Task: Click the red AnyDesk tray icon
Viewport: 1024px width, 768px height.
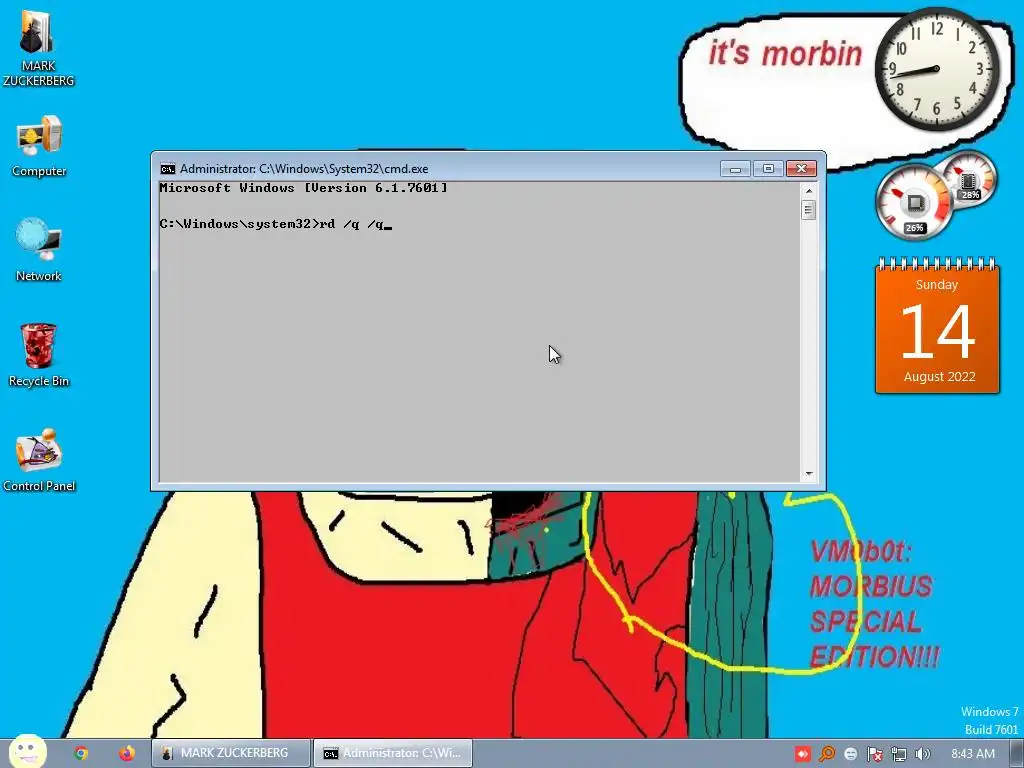Action: pyautogui.click(x=803, y=754)
